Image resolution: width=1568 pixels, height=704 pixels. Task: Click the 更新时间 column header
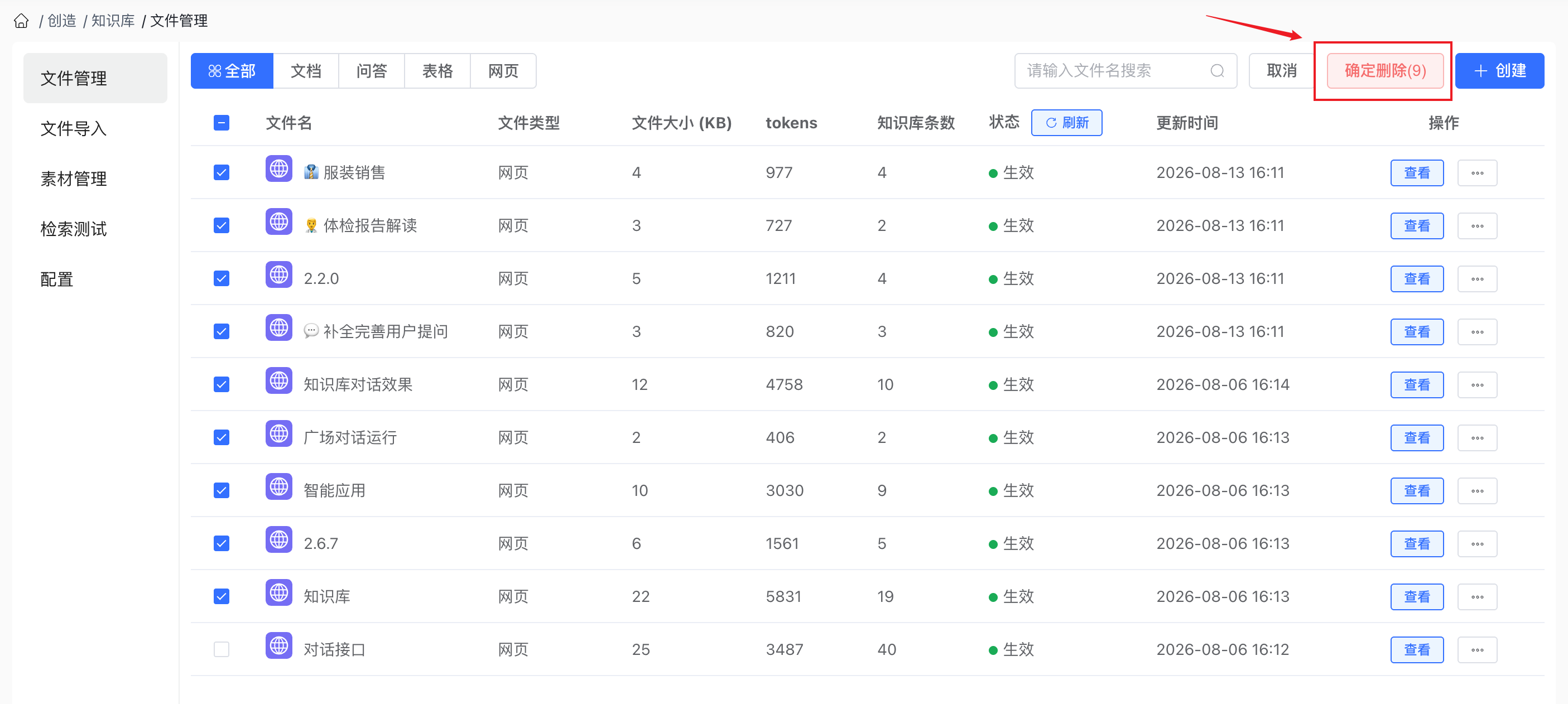pyautogui.click(x=1187, y=123)
